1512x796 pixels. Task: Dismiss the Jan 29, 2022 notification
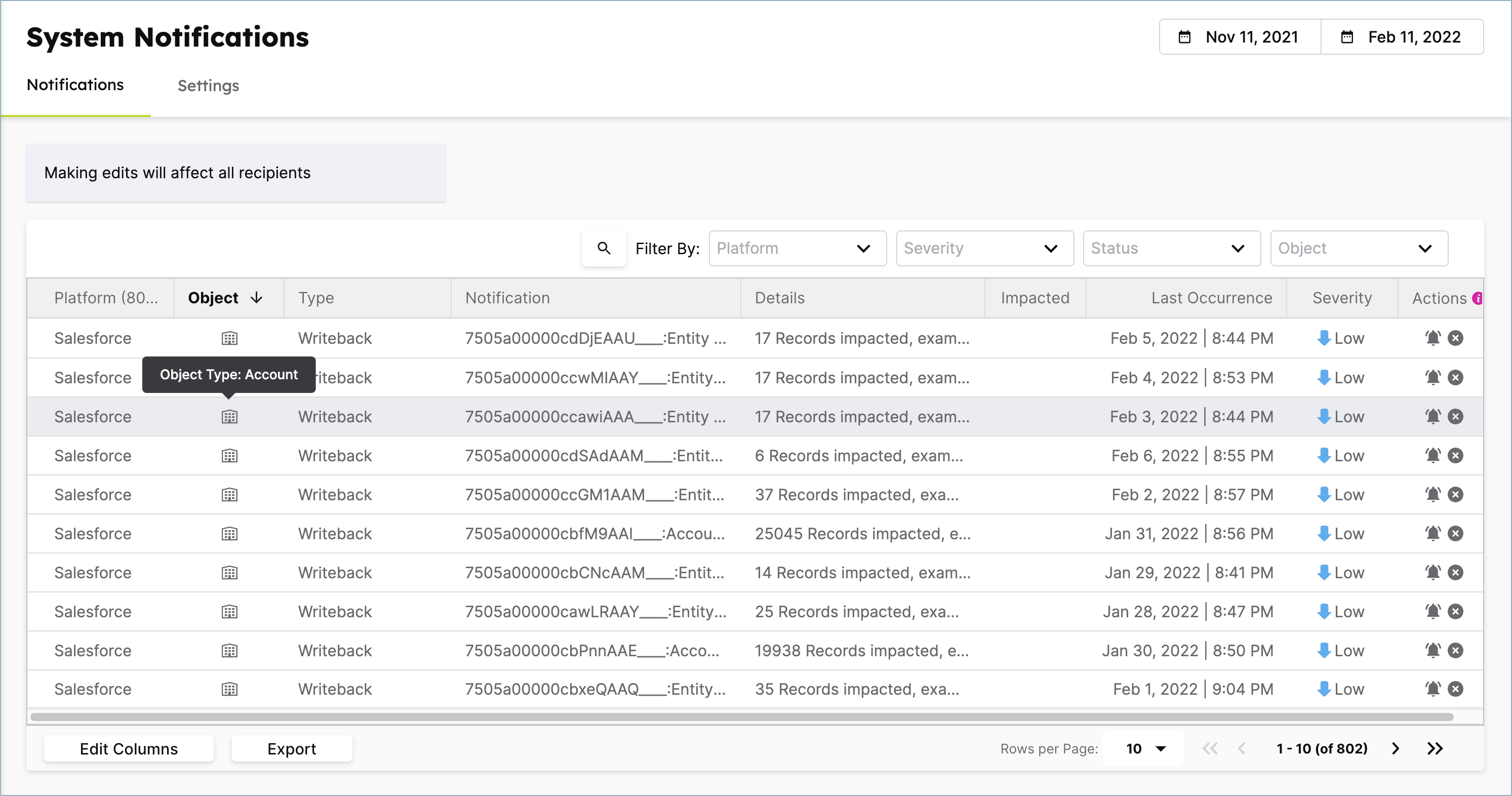coord(1455,572)
